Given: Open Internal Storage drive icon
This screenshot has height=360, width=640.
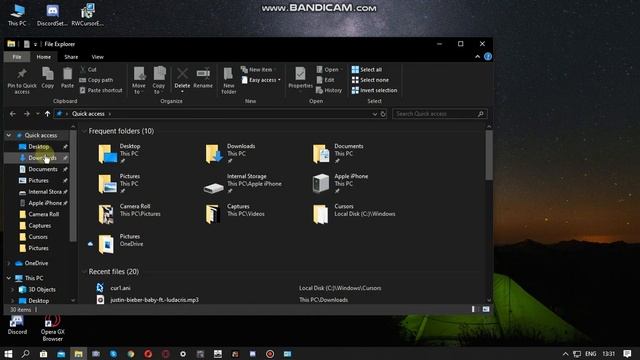Looking at the screenshot, I should pos(213,188).
